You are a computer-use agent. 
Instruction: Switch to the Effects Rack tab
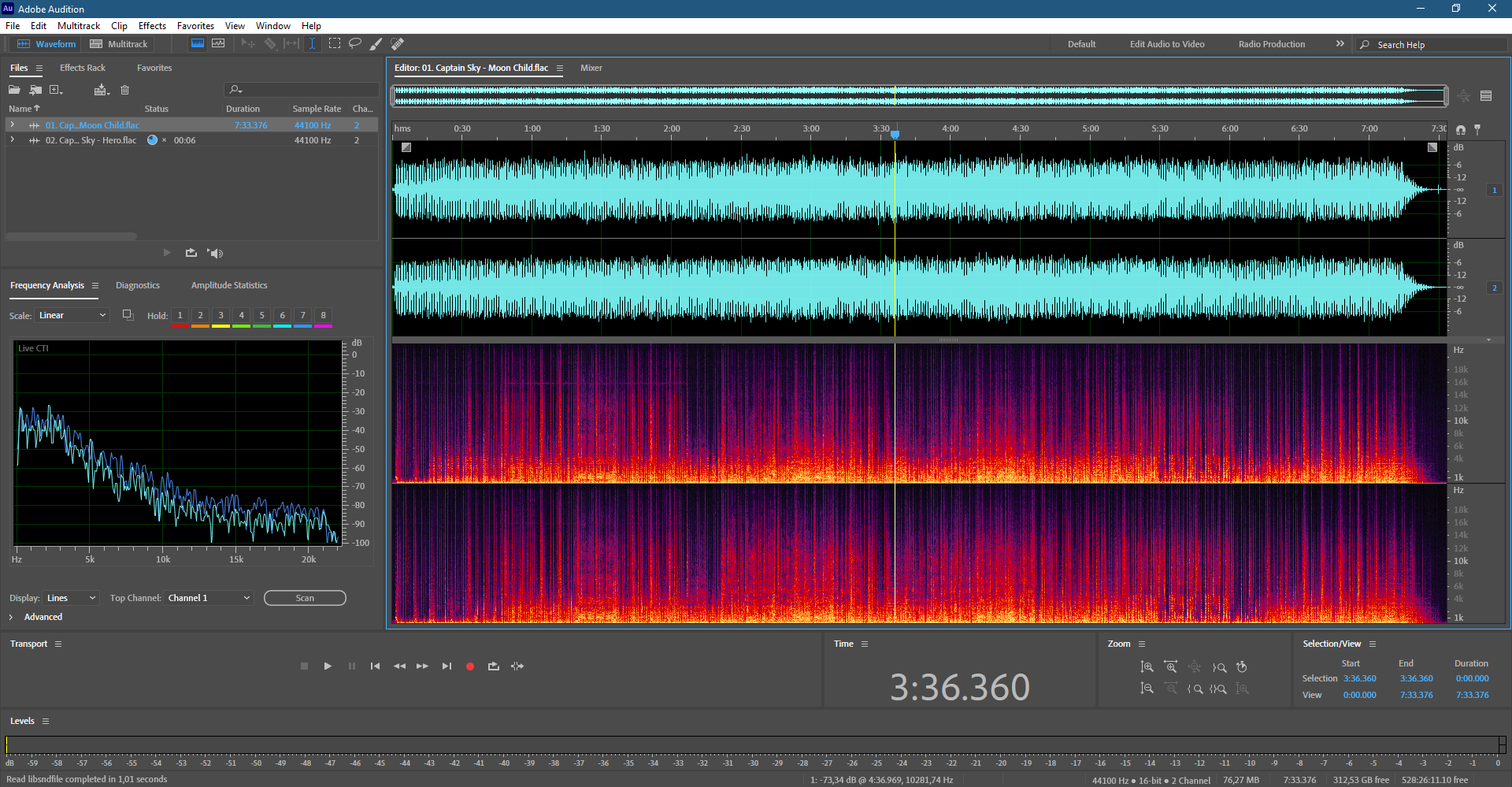pyautogui.click(x=82, y=68)
